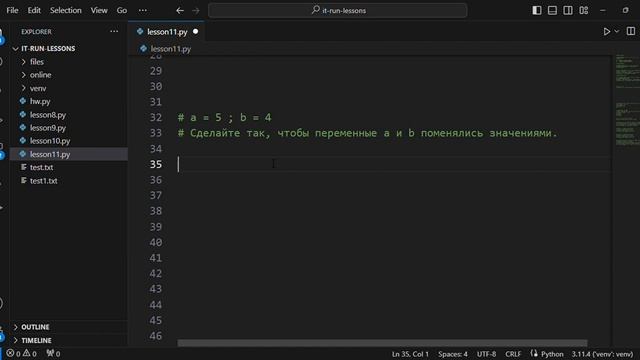This screenshot has width=640, height=360.
Task: Open Customize Layout options
Action: [584, 10]
